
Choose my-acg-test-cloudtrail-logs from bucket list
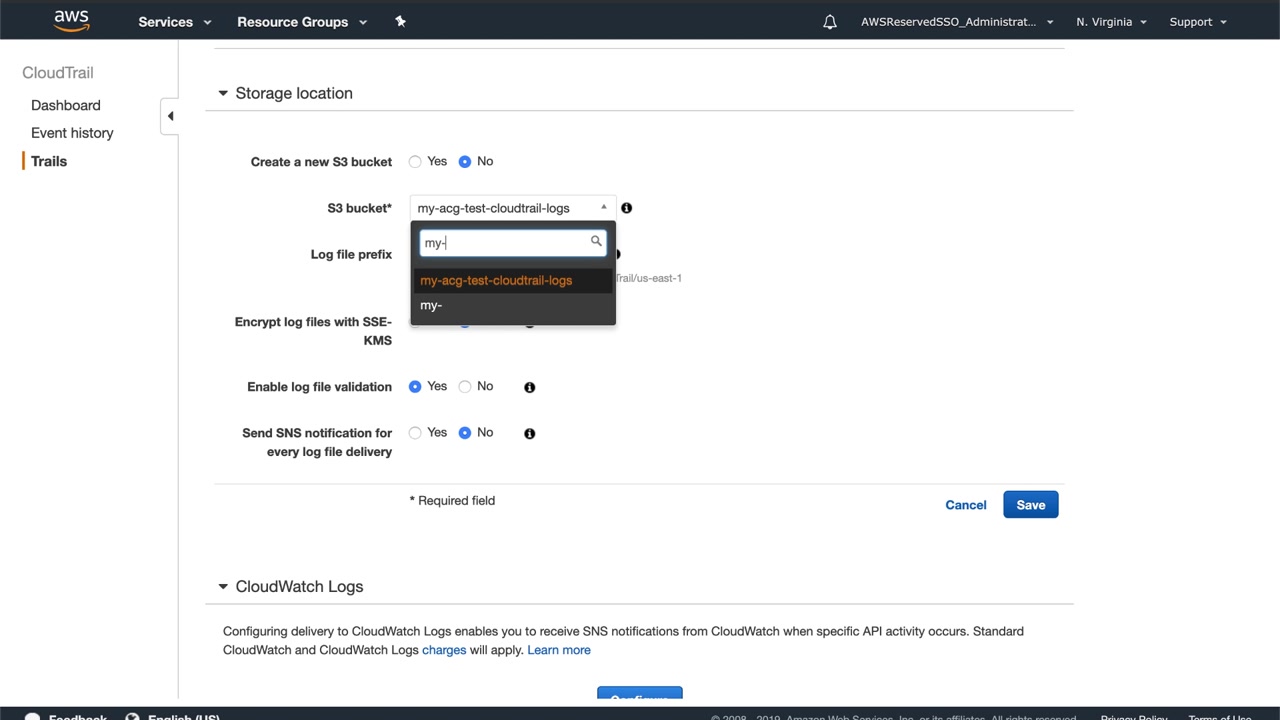(x=496, y=281)
